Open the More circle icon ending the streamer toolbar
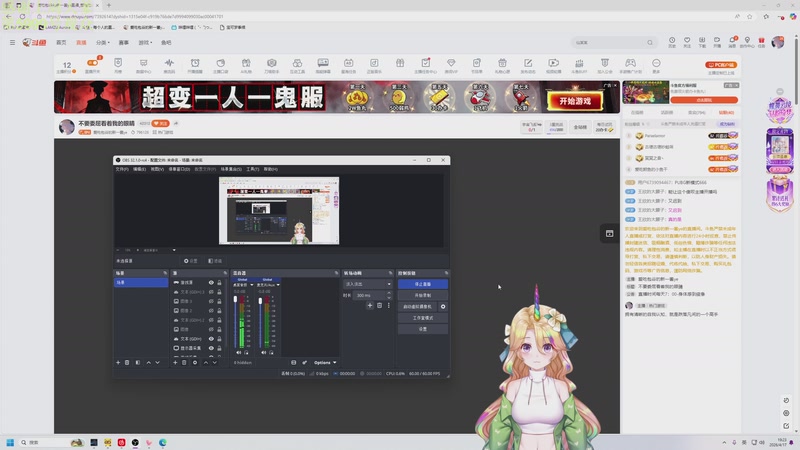The image size is (800, 450). click(x=656, y=63)
